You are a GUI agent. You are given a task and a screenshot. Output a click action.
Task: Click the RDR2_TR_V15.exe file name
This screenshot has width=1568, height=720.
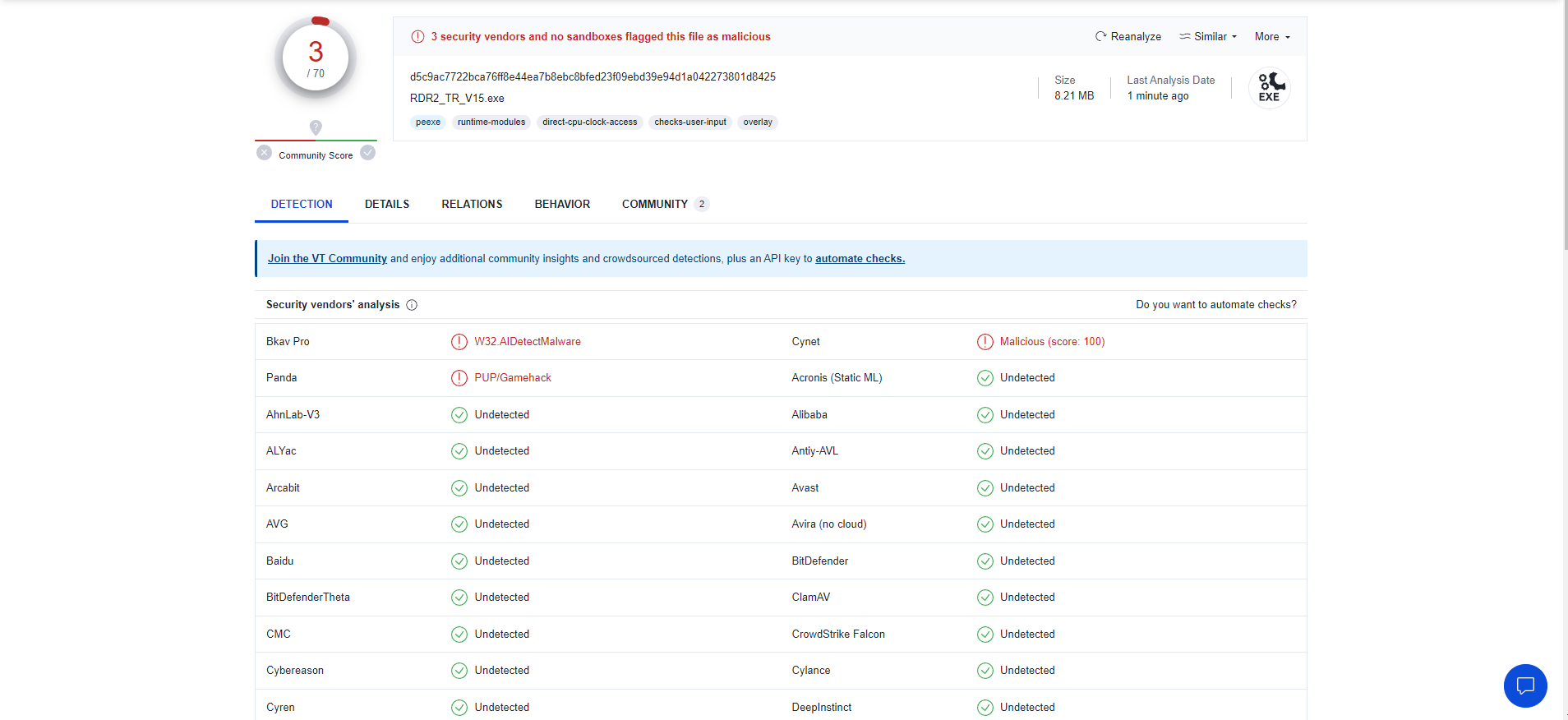point(457,98)
